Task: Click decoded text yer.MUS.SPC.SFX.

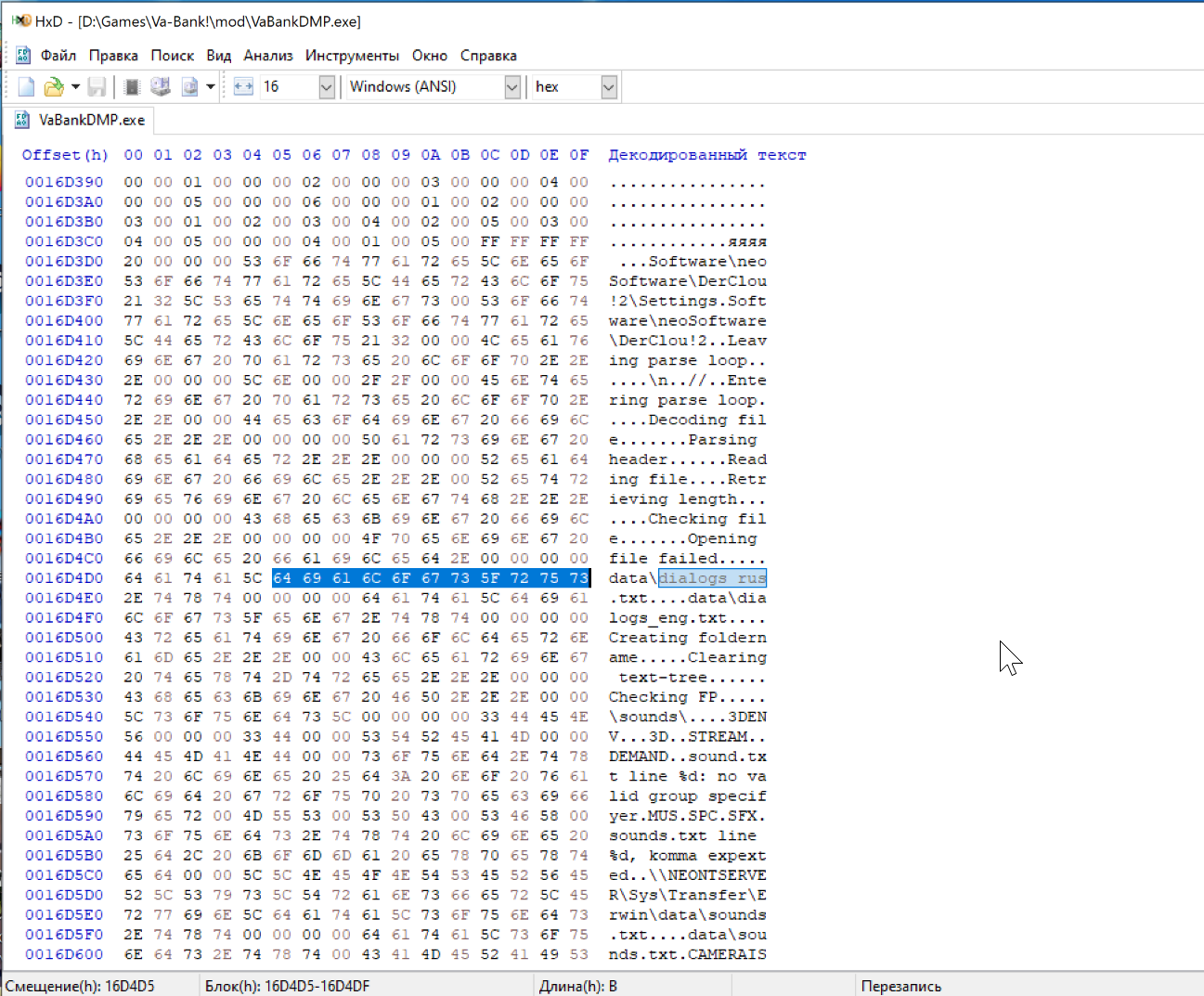Action: click(688, 815)
